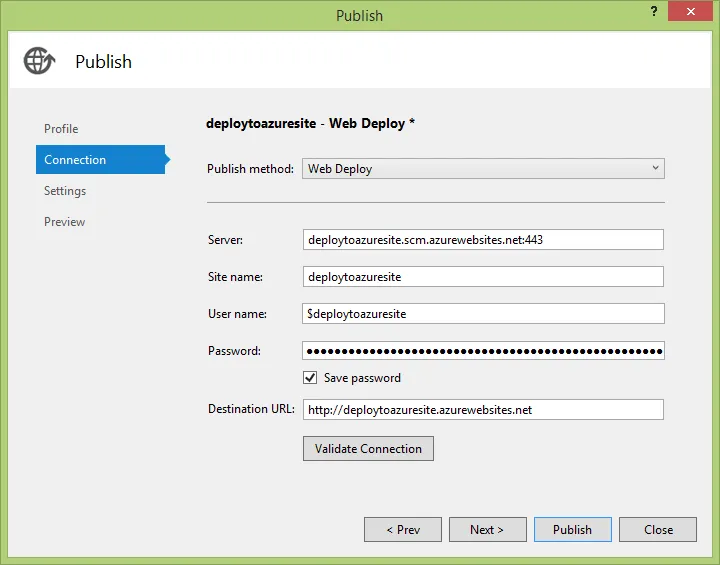
Task: Advance with the Next button
Action: (488, 530)
